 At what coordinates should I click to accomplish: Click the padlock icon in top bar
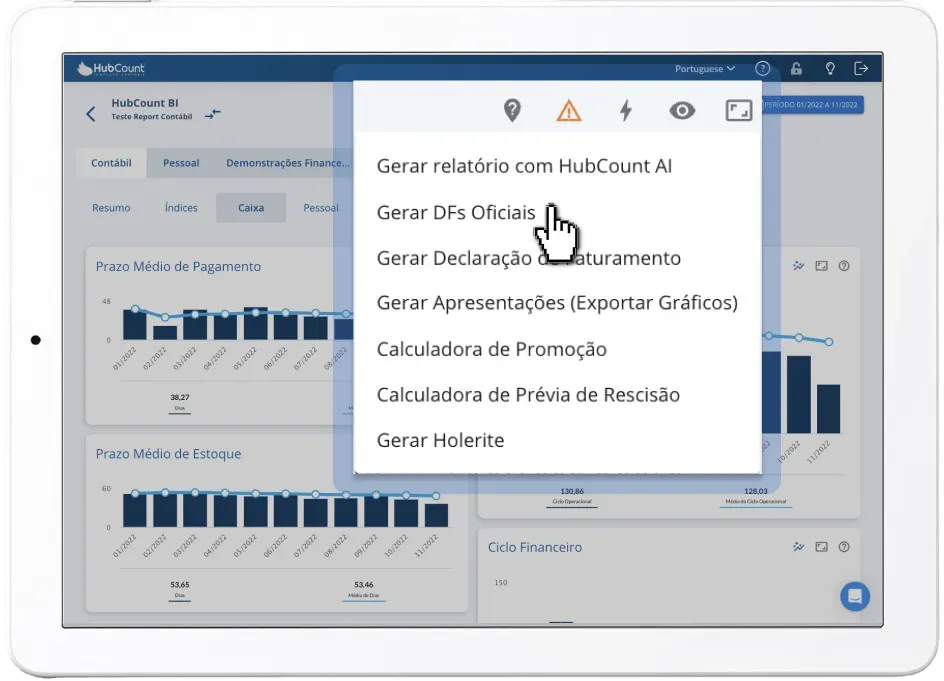796,69
